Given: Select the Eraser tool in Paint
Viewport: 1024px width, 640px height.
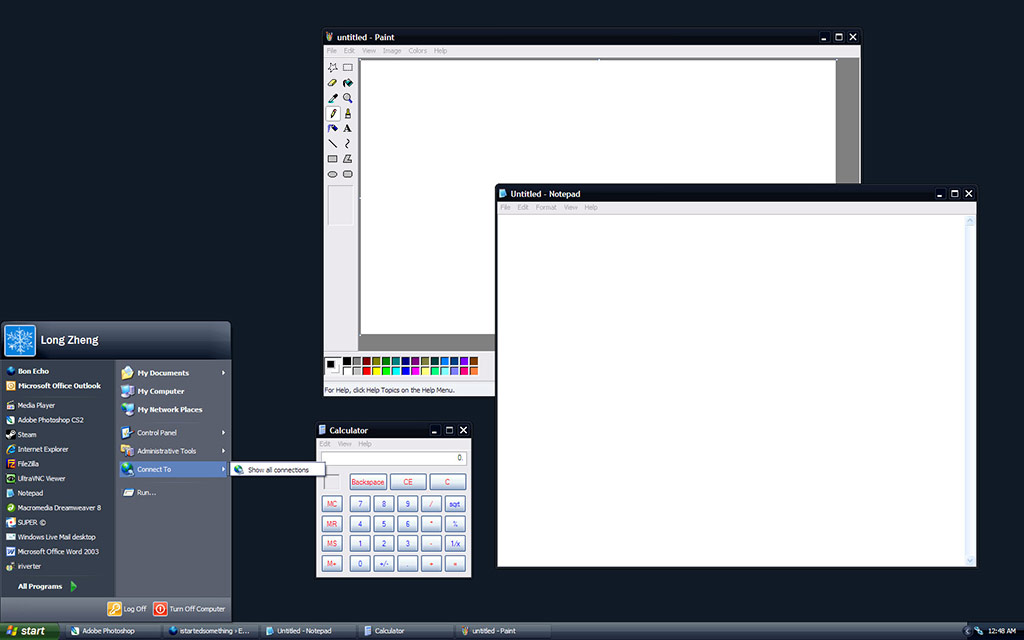Looking at the screenshot, I should pos(332,83).
